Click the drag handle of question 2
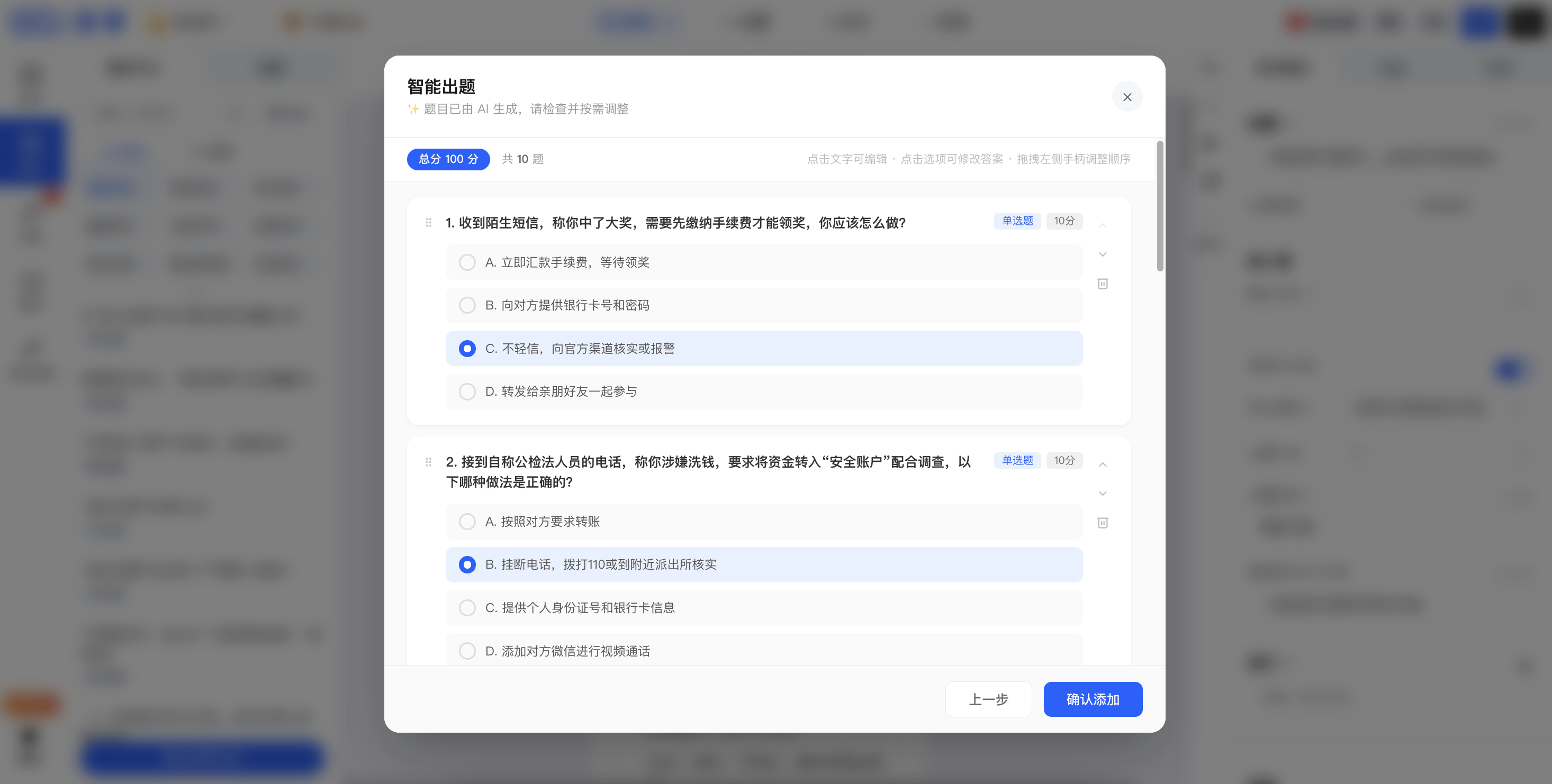Viewport: 1552px width, 784px height. [428, 462]
